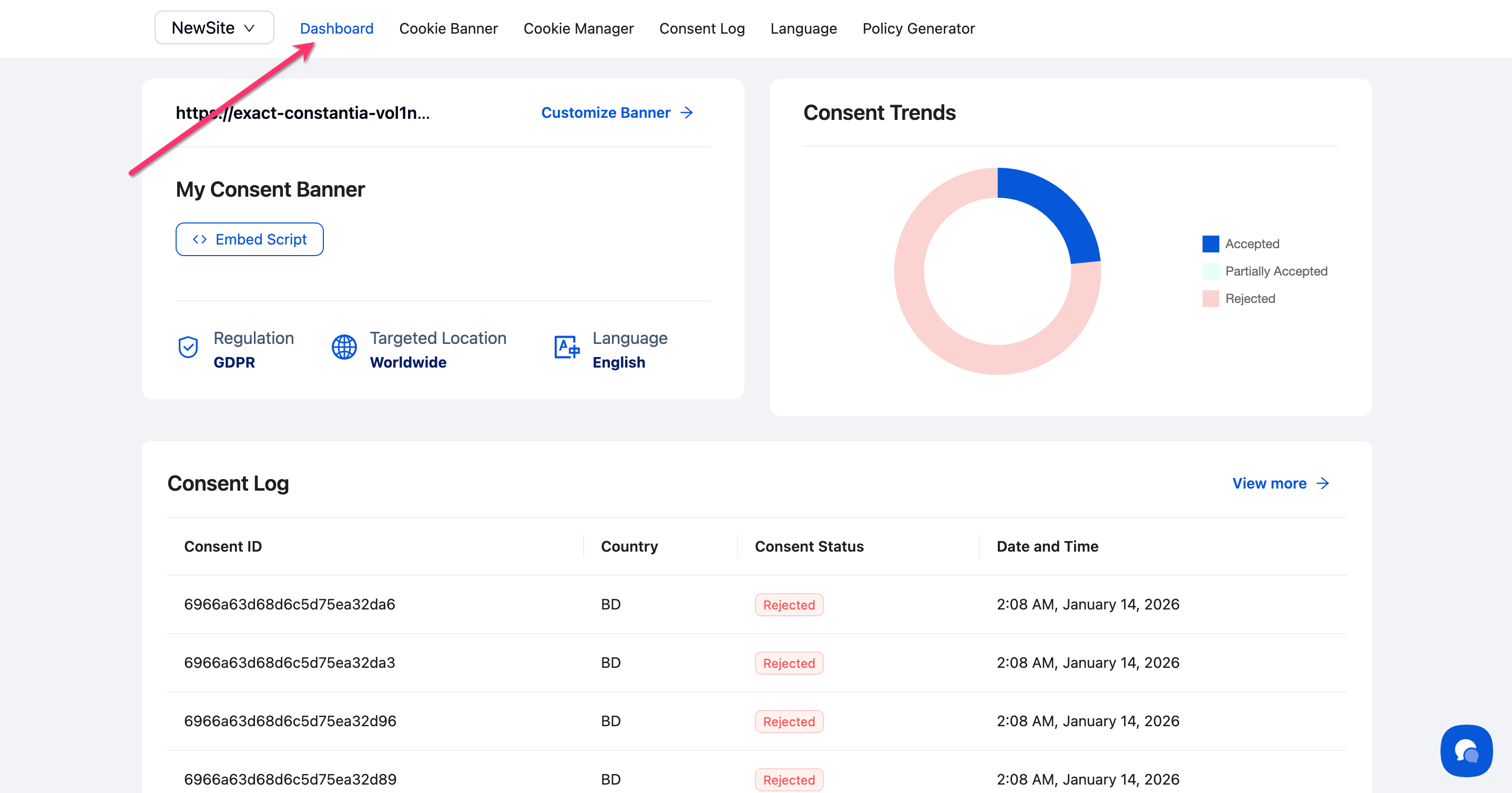Screen dimensions: 1512x793
Task: Open the Policy Generator tab
Action: (918, 28)
